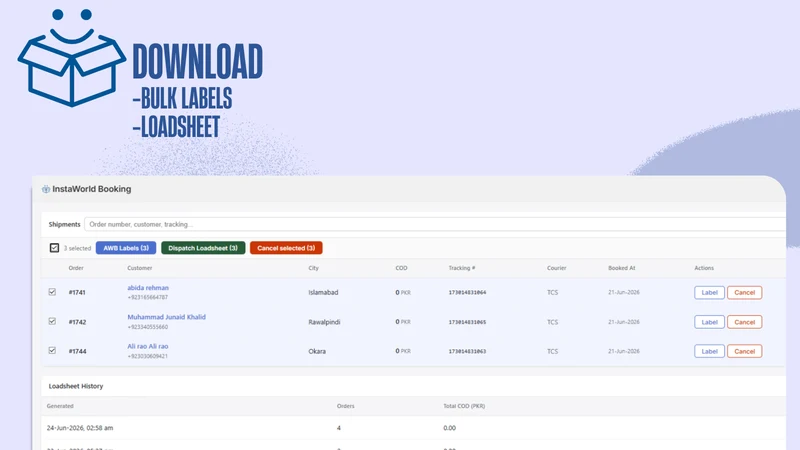The width and height of the screenshot is (800, 450).
Task: Open the Label for order #1742
Action: coord(709,322)
